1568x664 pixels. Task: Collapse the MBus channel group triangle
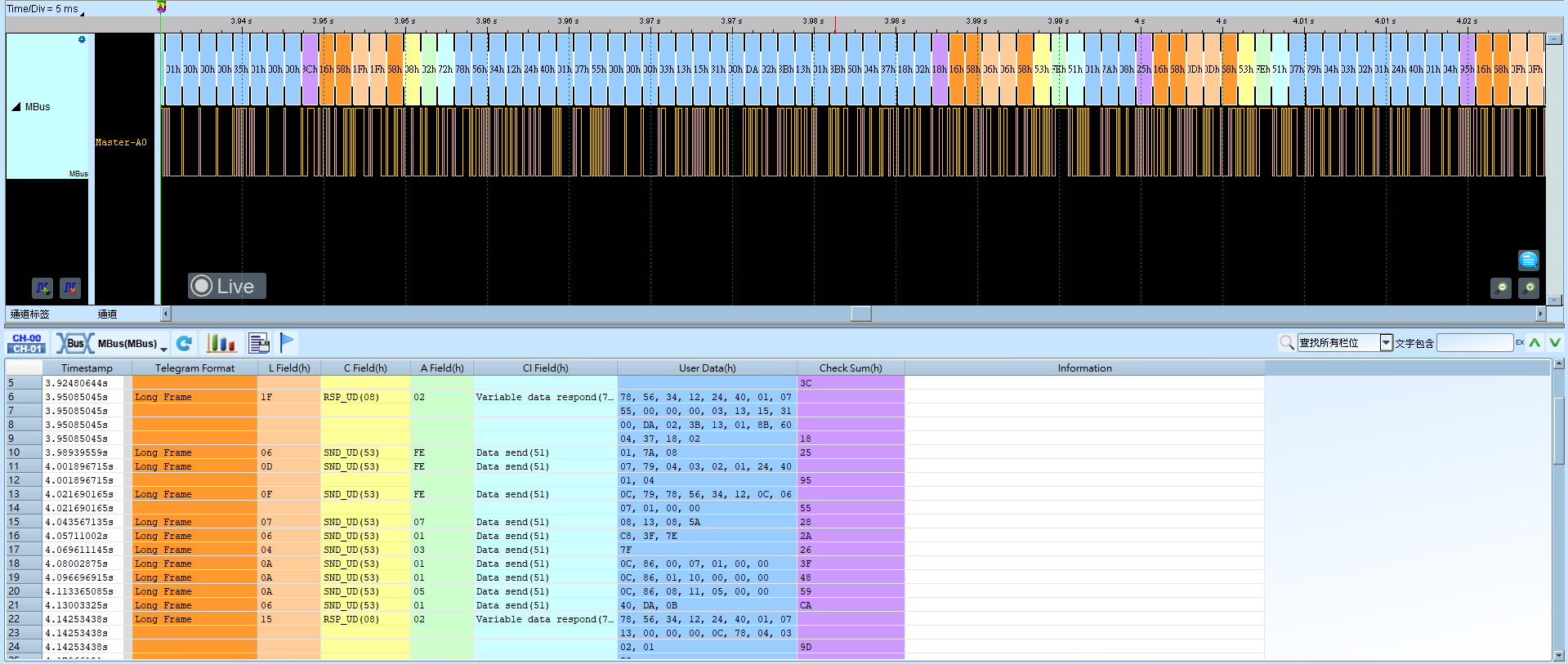(x=16, y=107)
